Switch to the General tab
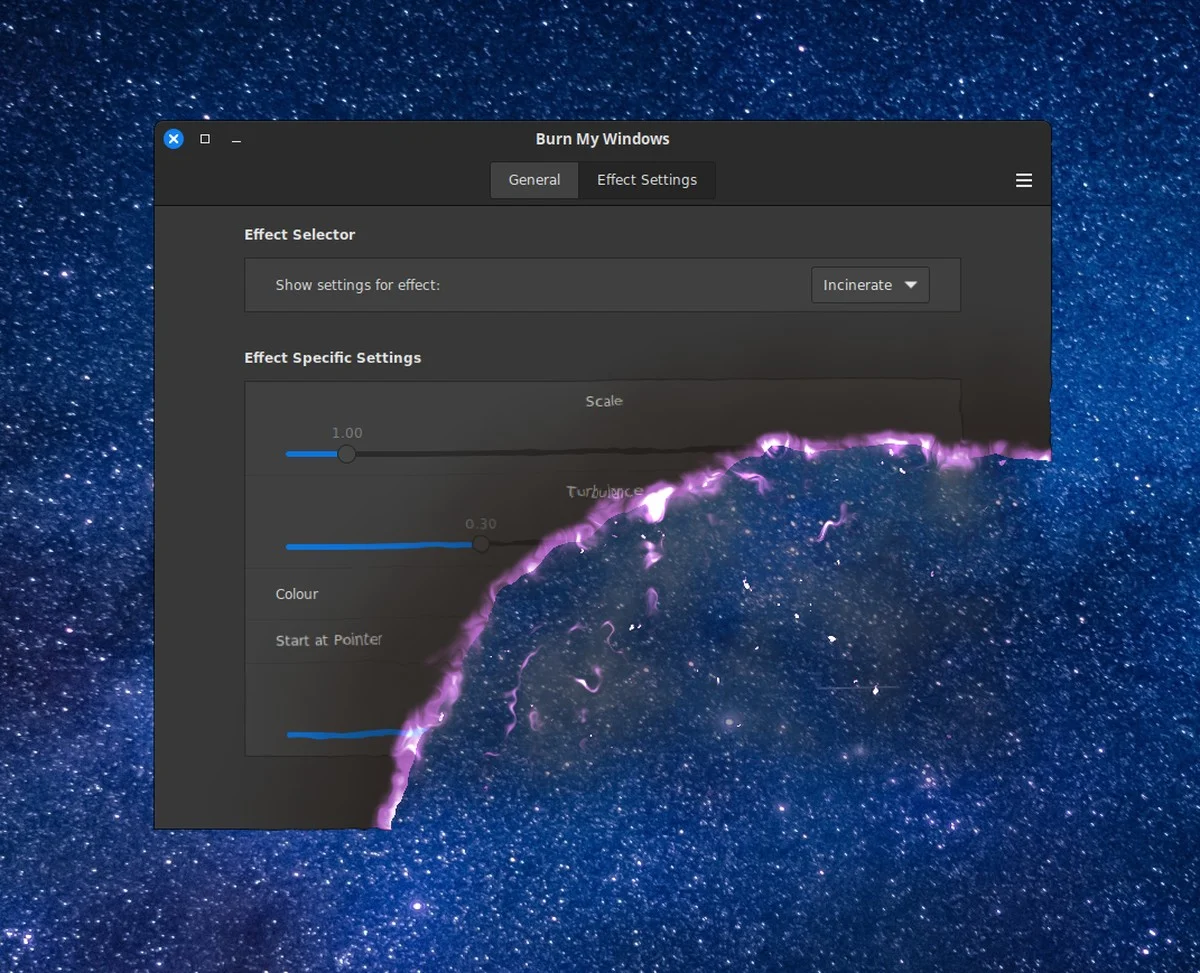Viewport: 1200px width, 973px height. (534, 180)
